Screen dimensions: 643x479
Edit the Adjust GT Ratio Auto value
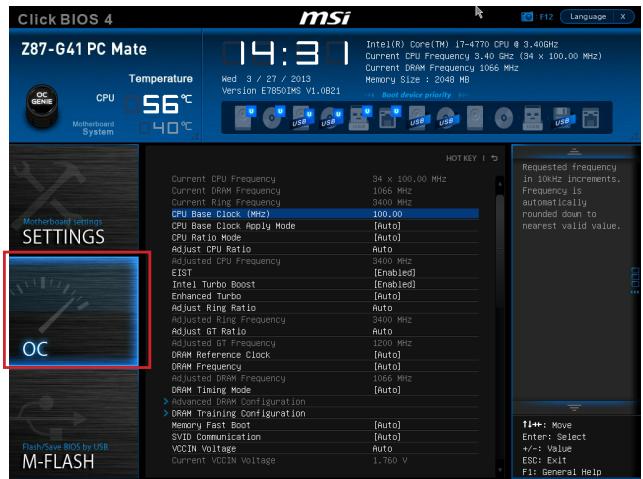coord(382,331)
